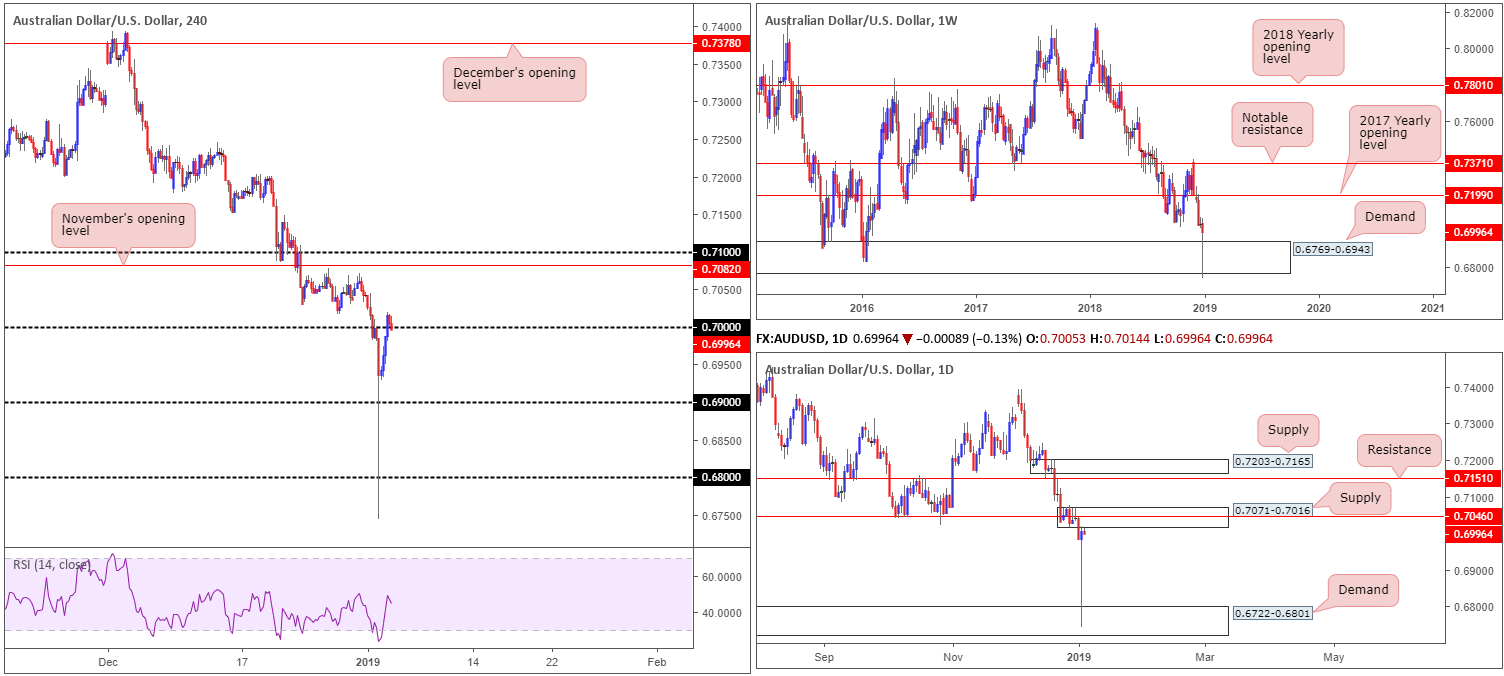Click the lower Supply callout on daily chart
The width and height of the screenshot is (1504, 676).
[1359, 497]
